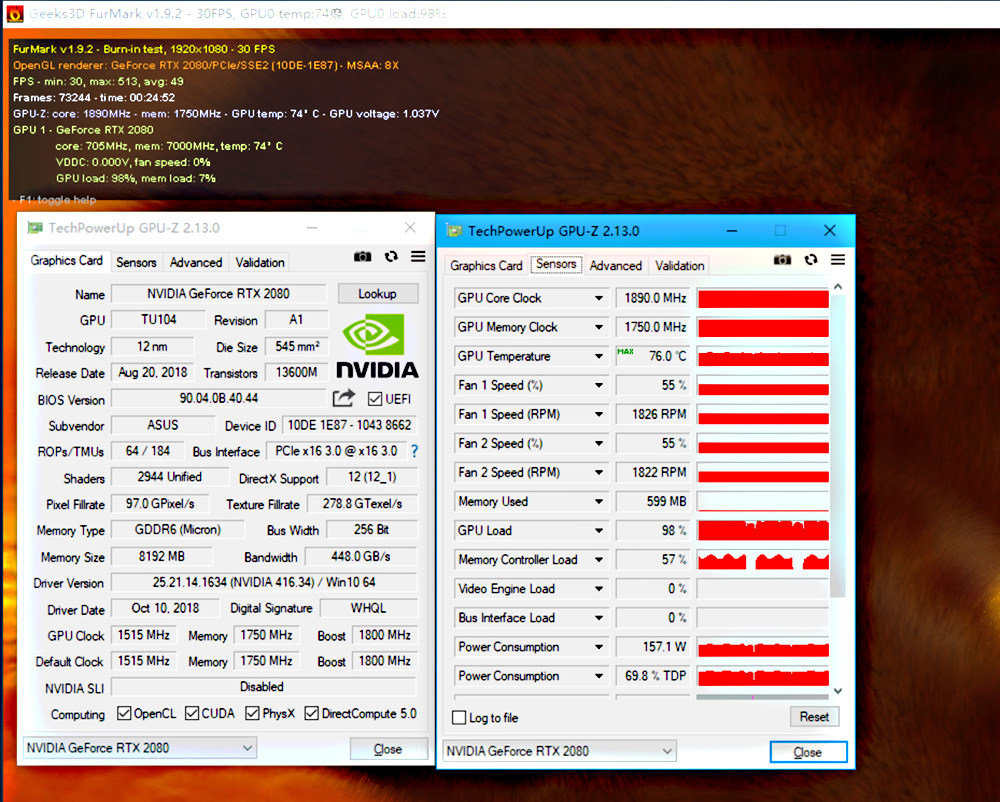Open the hamburger menu in right GPU-Z window
The width and height of the screenshot is (1000, 802).
coord(838,259)
